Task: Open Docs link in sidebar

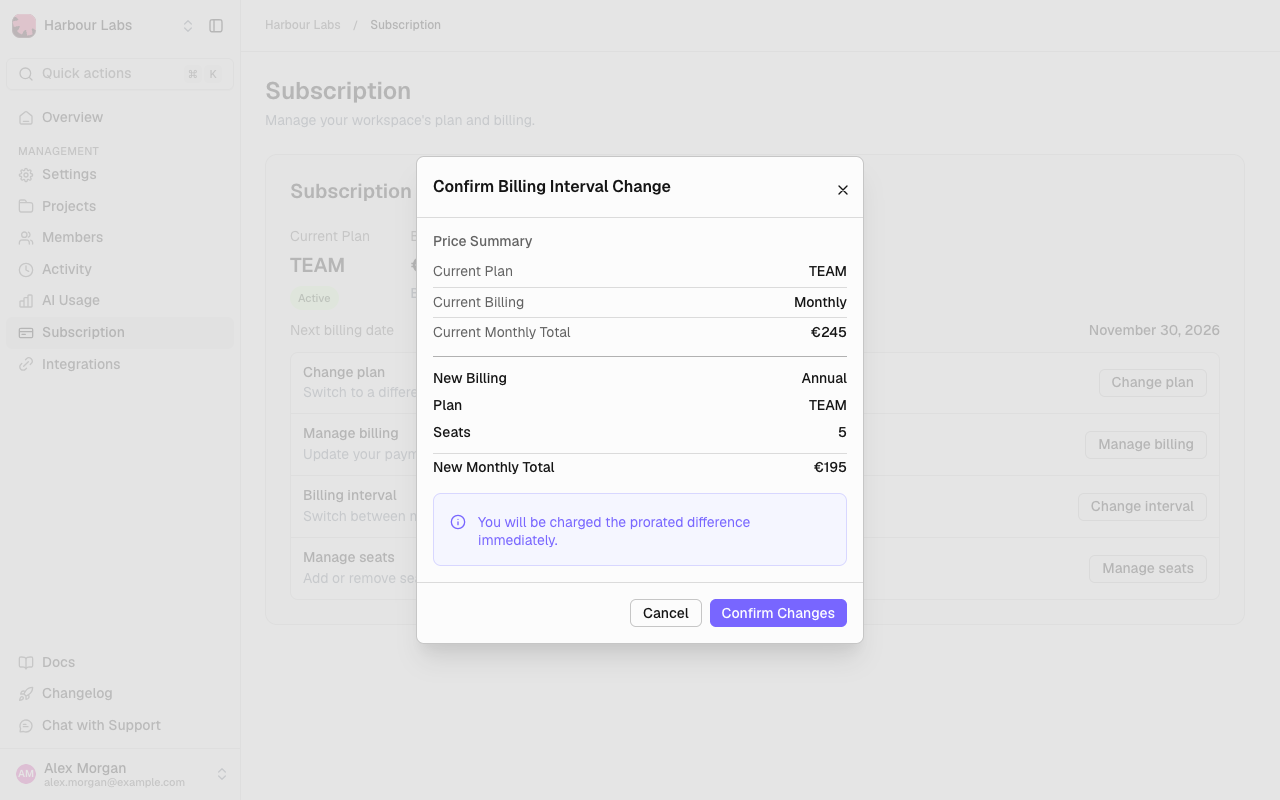Action: point(120,662)
